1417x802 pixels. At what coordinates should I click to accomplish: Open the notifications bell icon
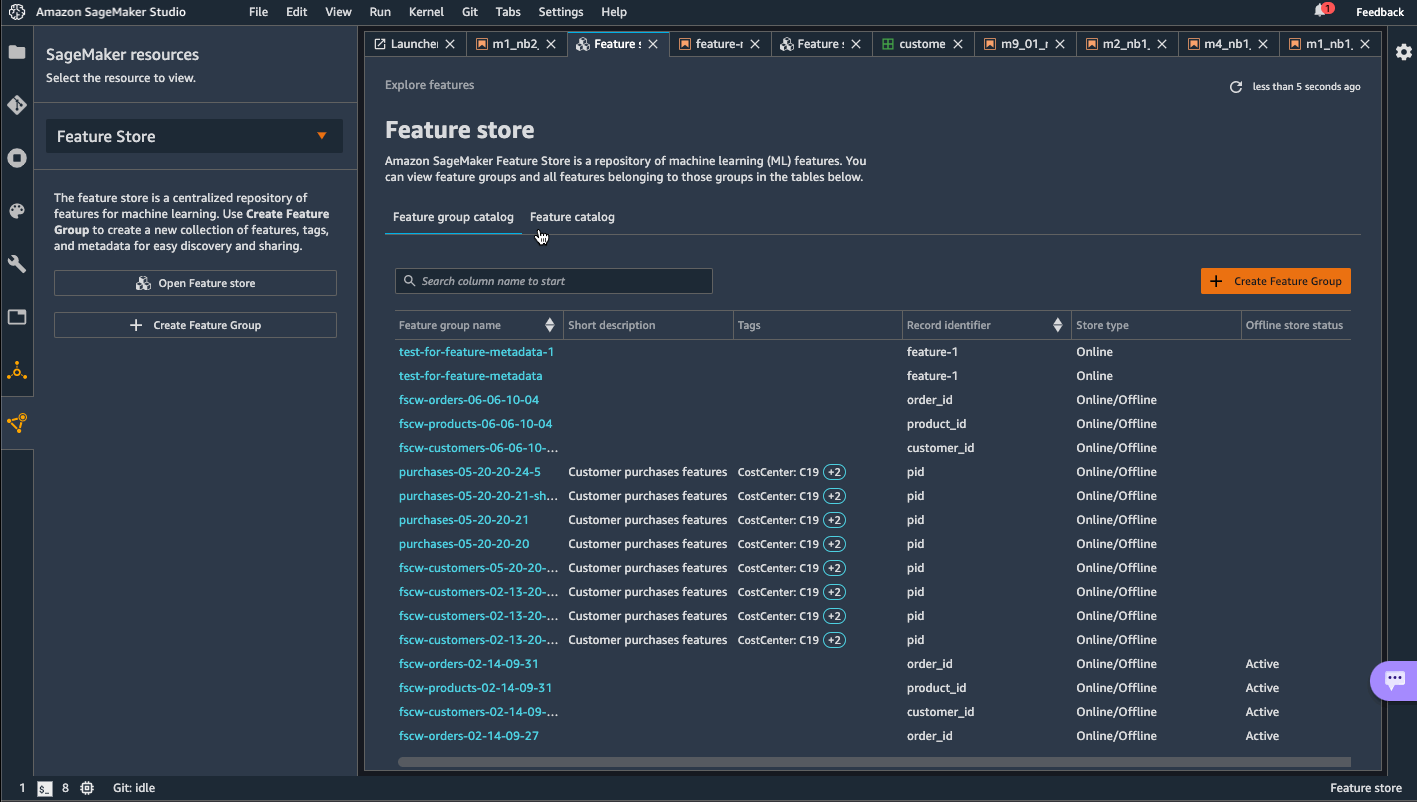point(1322,11)
